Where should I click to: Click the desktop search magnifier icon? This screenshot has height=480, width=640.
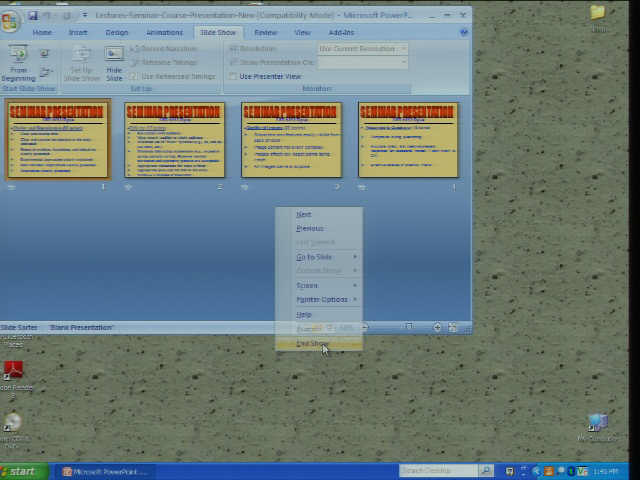tap(486, 471)
